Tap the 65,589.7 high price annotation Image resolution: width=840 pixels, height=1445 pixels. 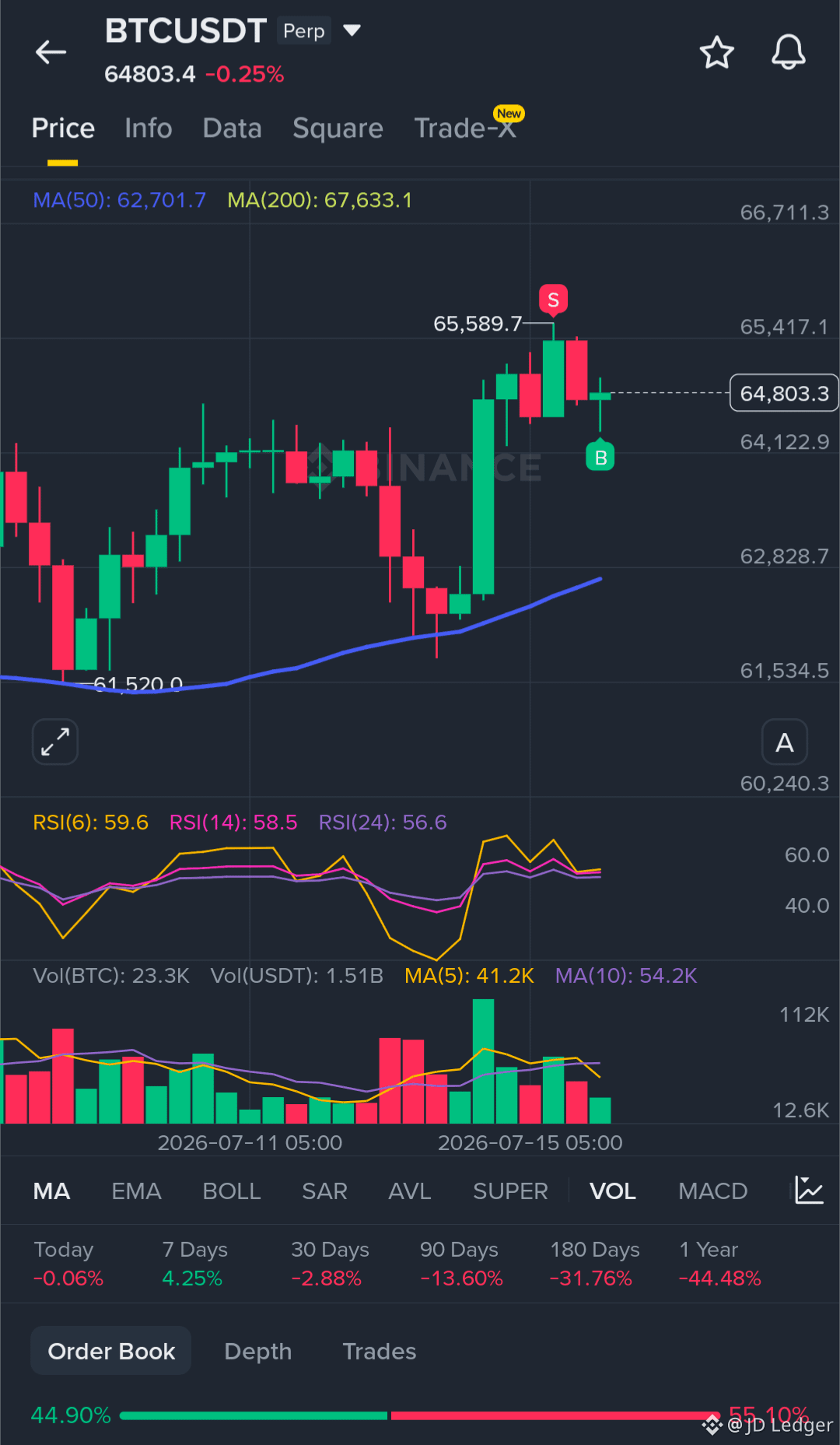(x=478, y=324)
